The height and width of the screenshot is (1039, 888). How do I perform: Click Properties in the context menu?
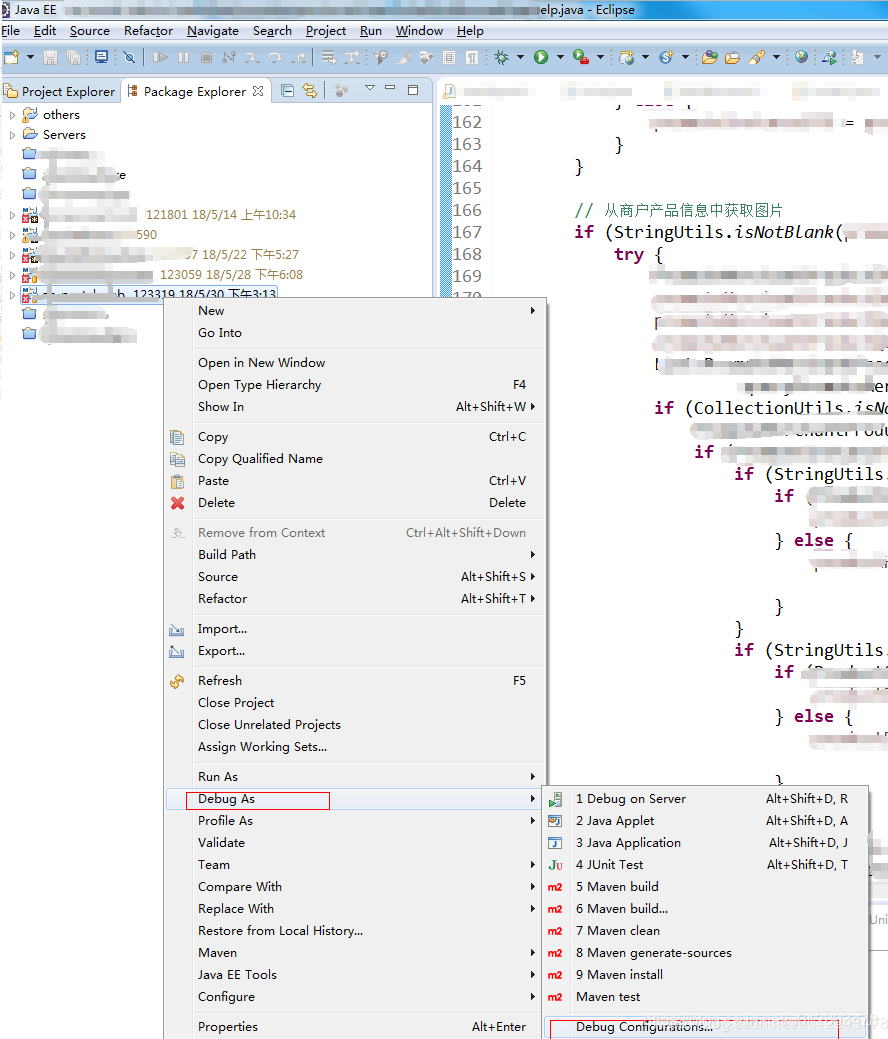tap(354, 1026)
